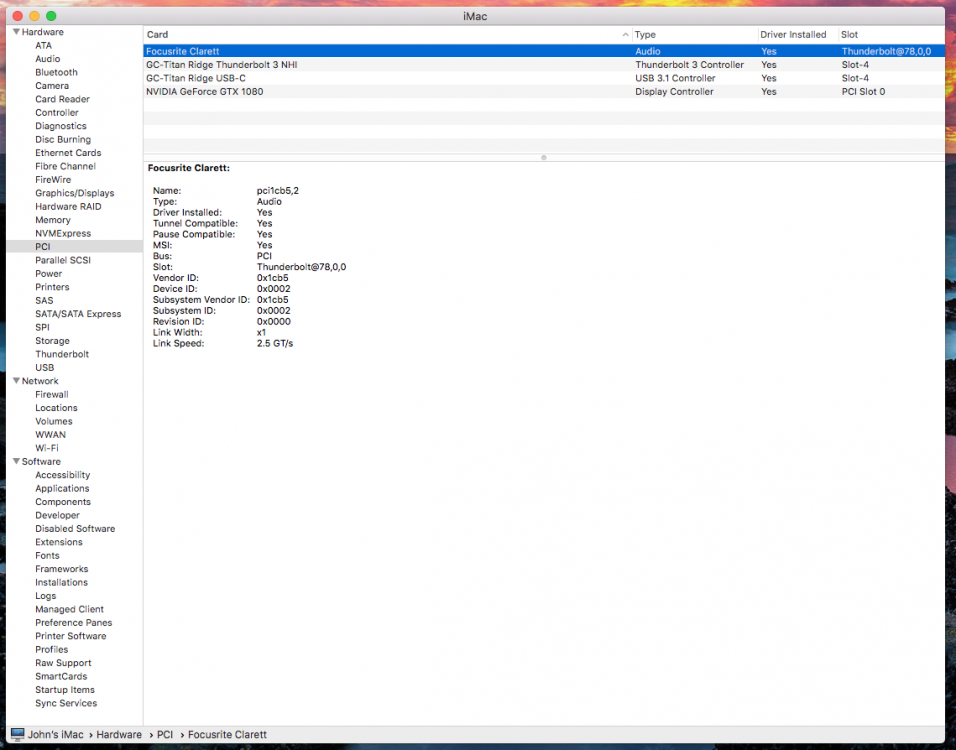Open Extensions under Software
The image size is (956, 750).
[59, 541]
